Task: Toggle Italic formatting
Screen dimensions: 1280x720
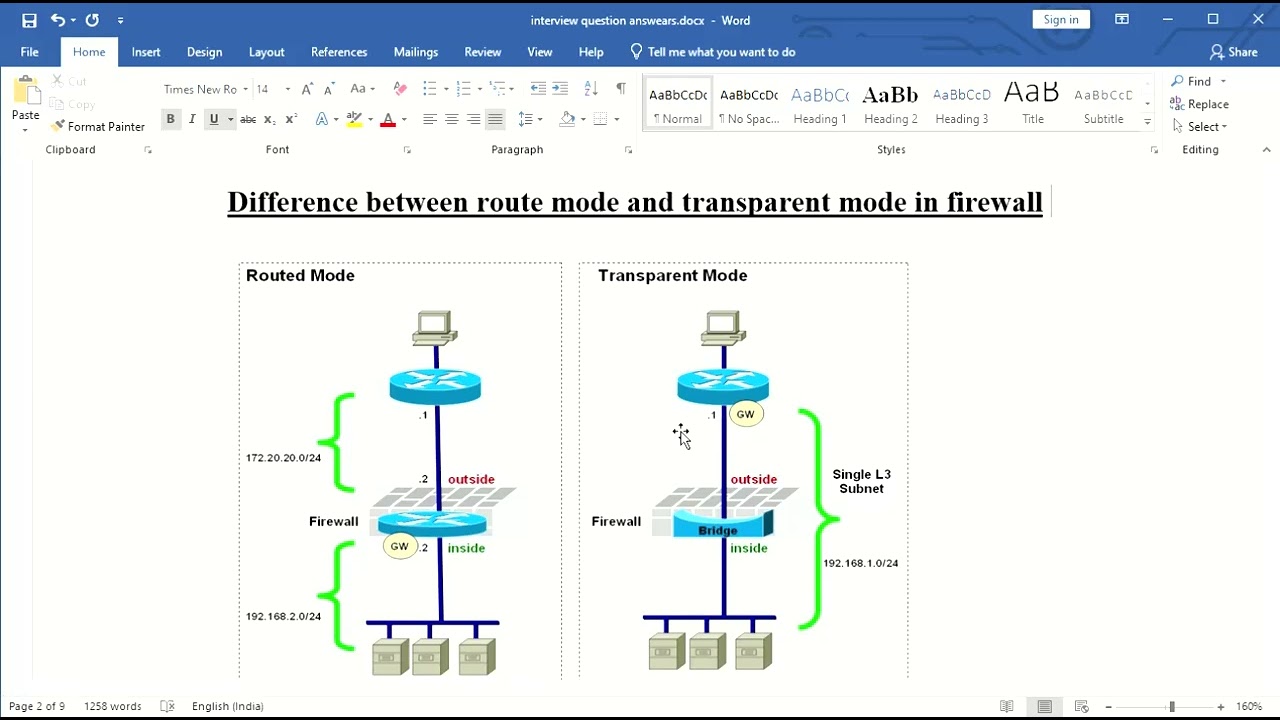Action: [192, 119]
